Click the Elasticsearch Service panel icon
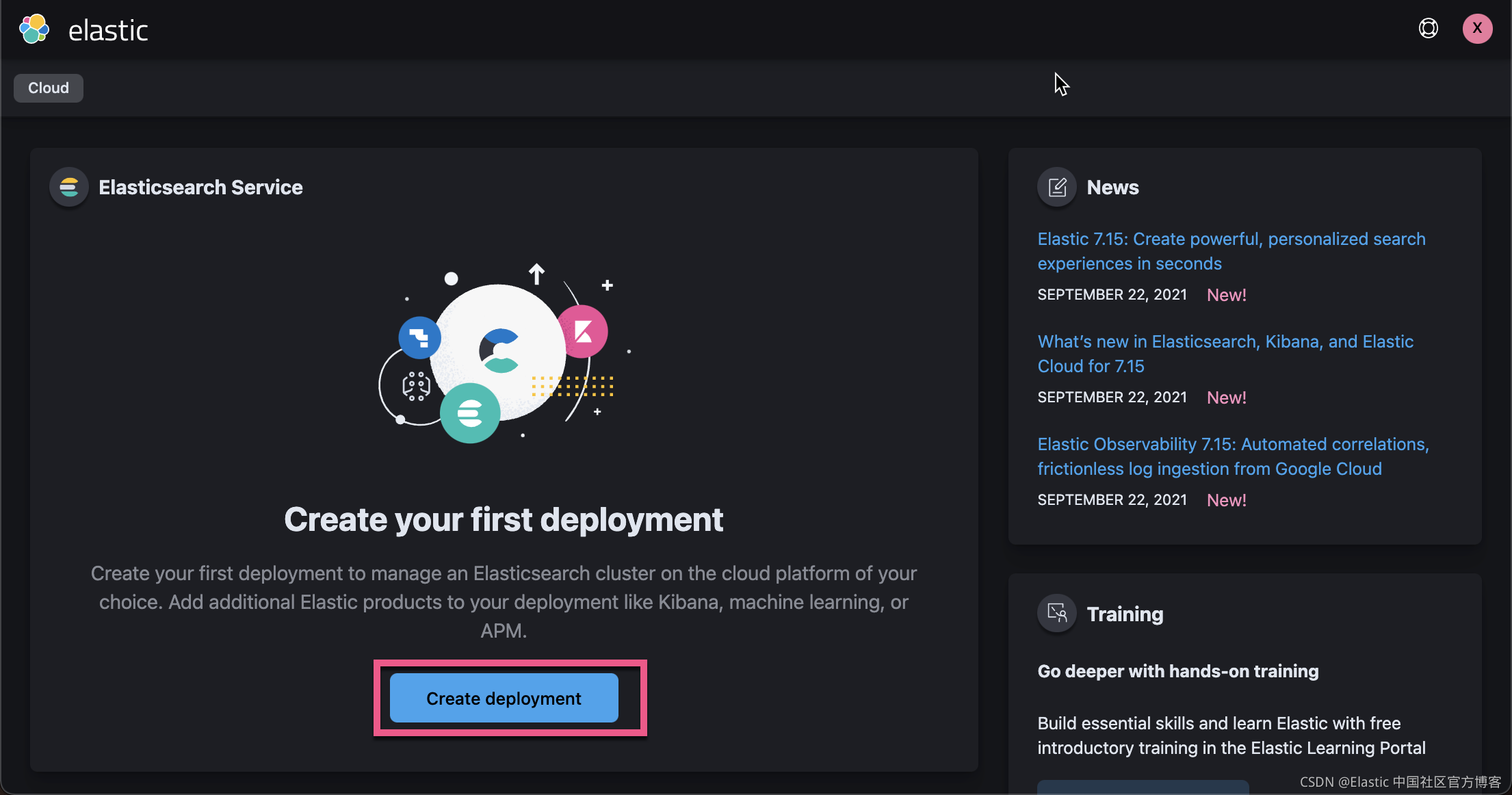This screenshot has height=795, width=1512. (x=68, y=187)
